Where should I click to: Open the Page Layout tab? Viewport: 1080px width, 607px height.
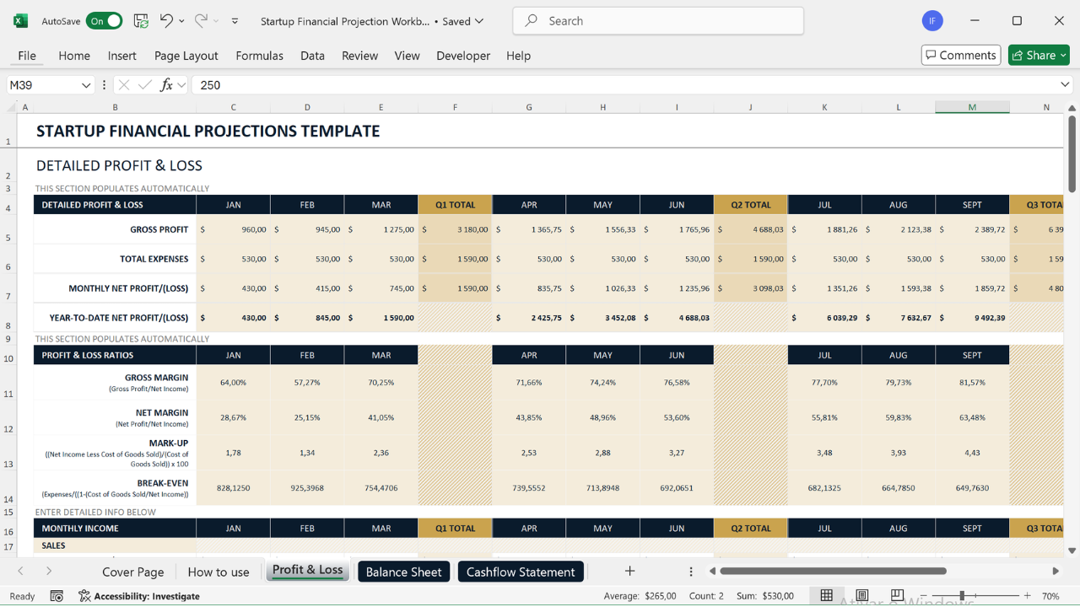(186, 56)
